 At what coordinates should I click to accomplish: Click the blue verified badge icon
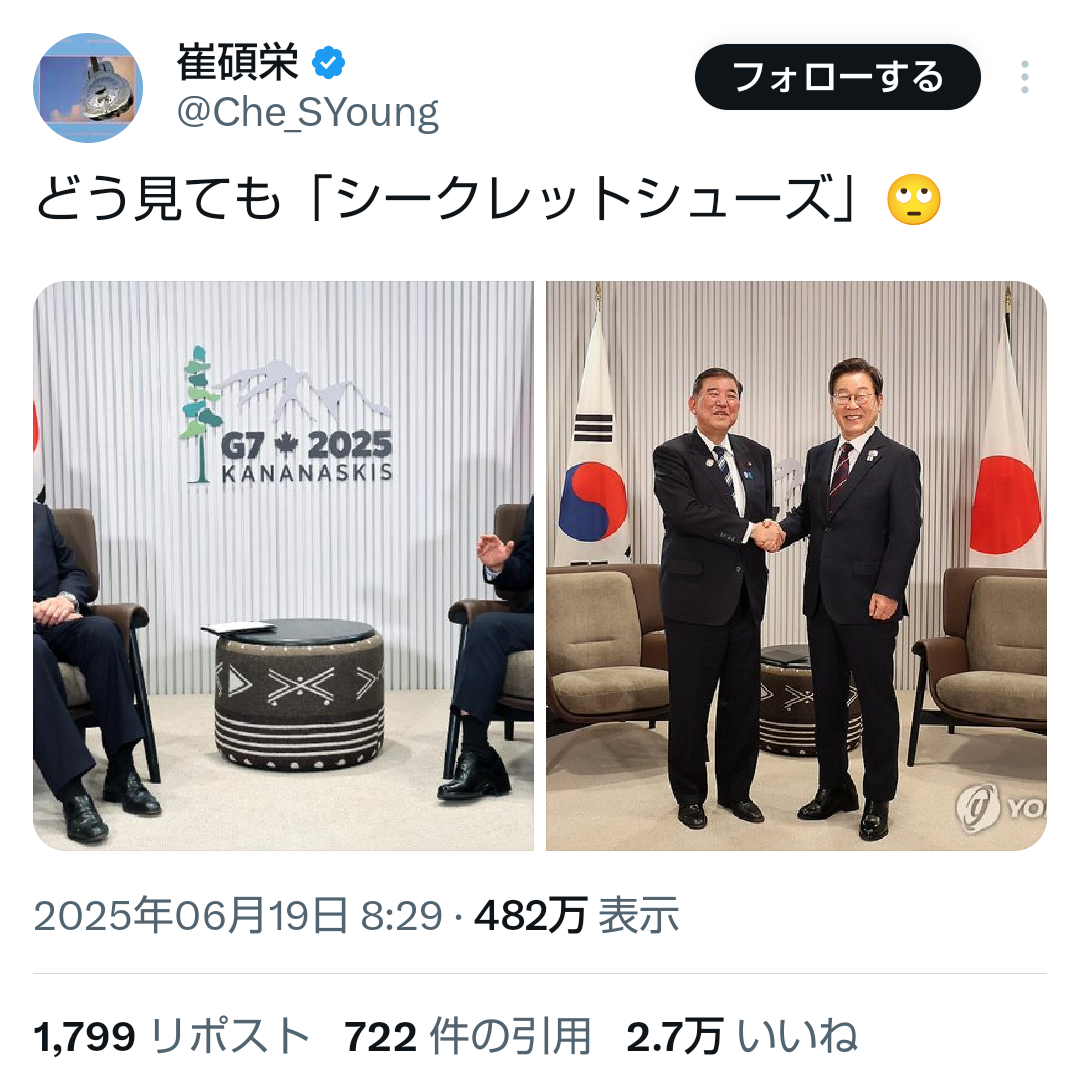click(x=329, y=63)
